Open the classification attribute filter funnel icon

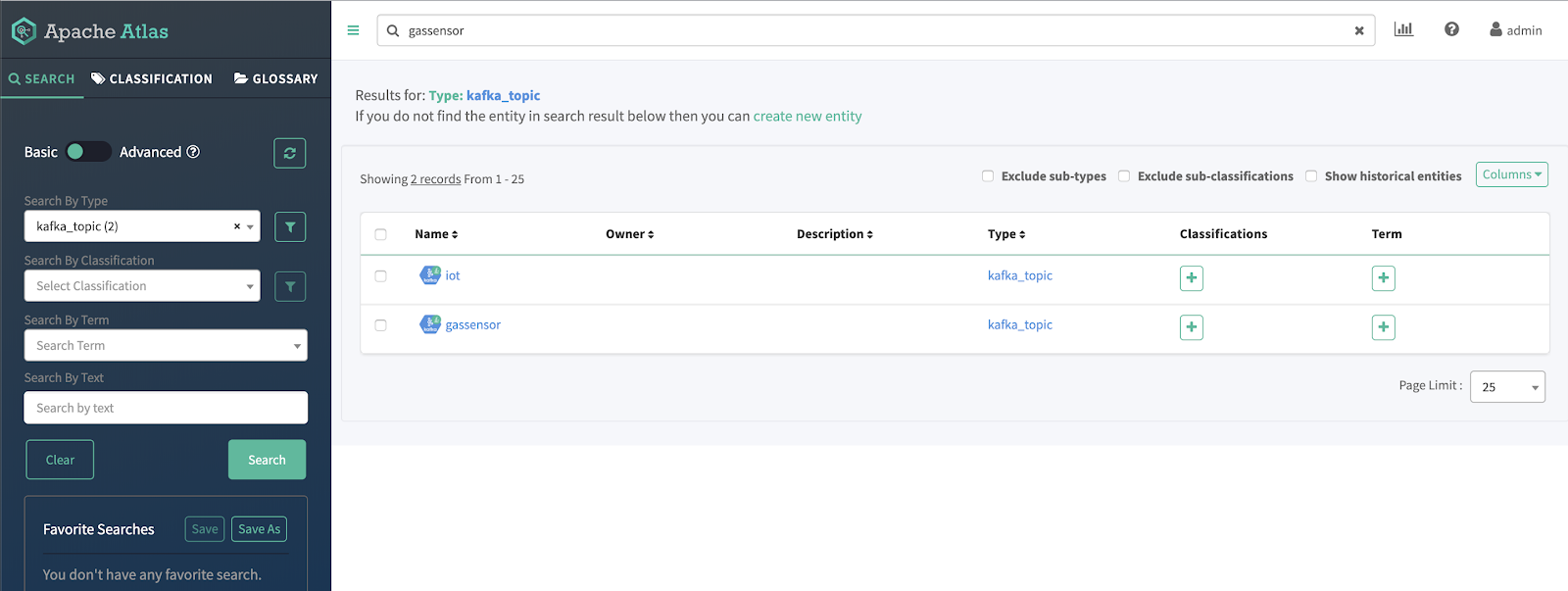click(x=290, y=286)
